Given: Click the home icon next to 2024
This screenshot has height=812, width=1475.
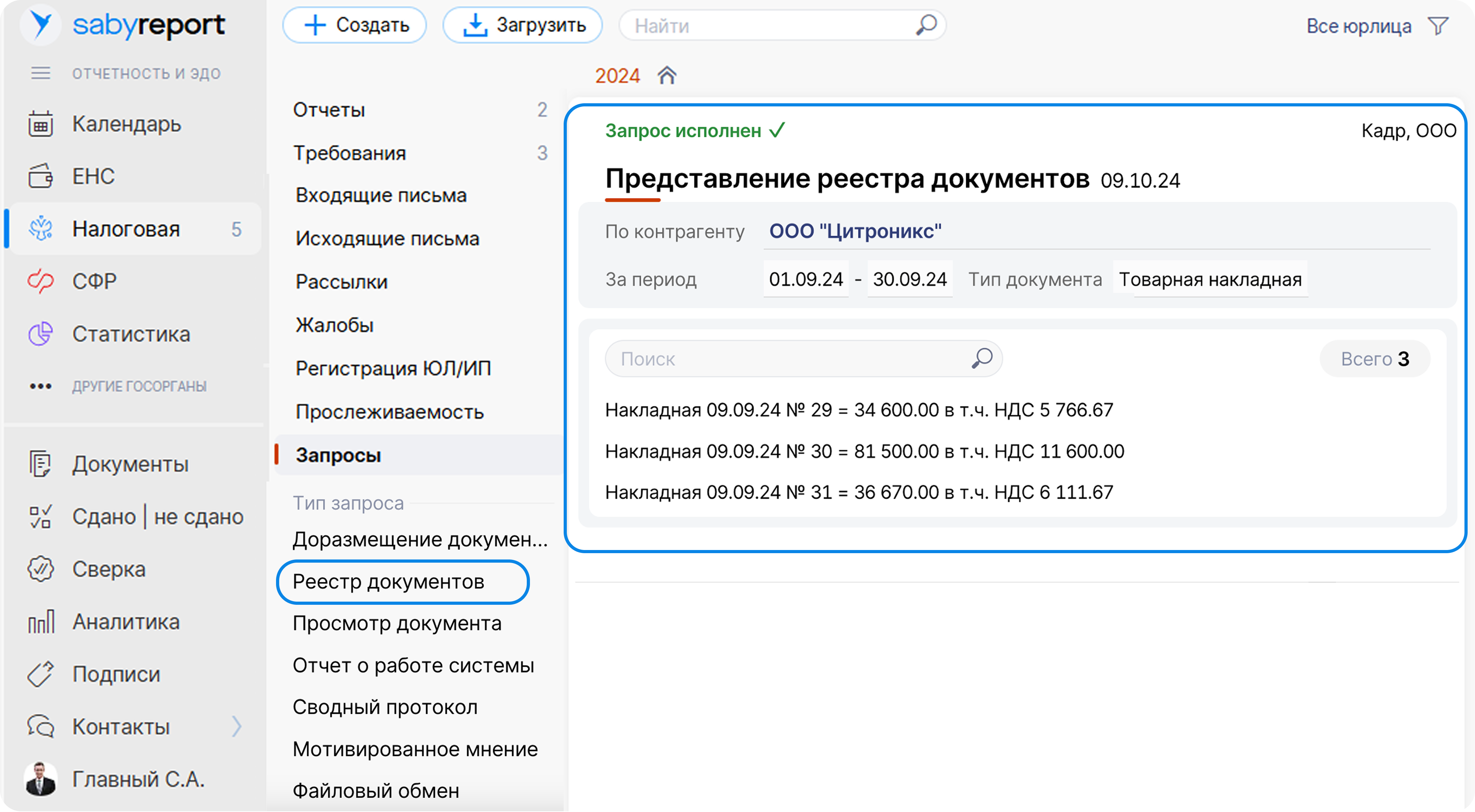Looking at the screenshot, I should 667,76.
